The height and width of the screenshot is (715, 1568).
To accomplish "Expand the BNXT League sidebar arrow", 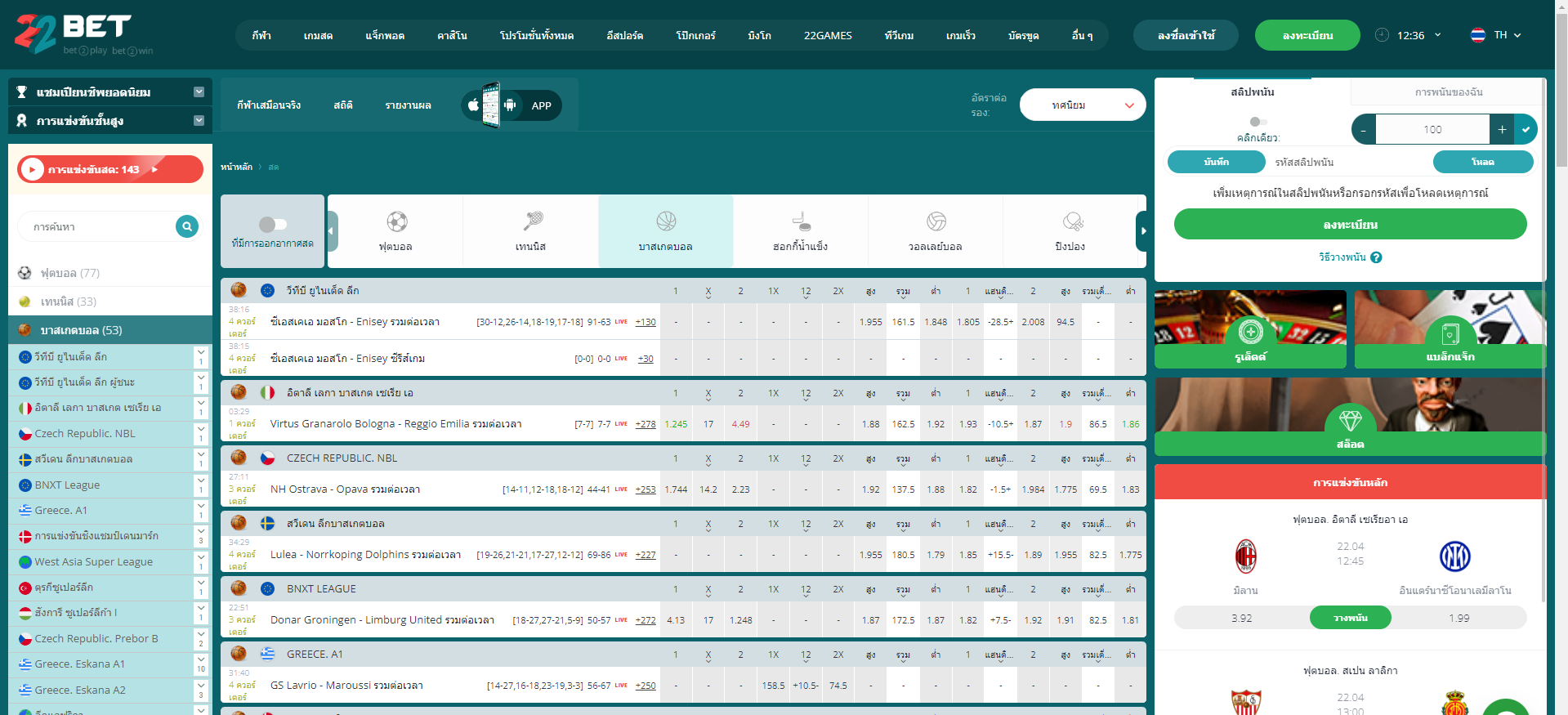I will 201,485.
